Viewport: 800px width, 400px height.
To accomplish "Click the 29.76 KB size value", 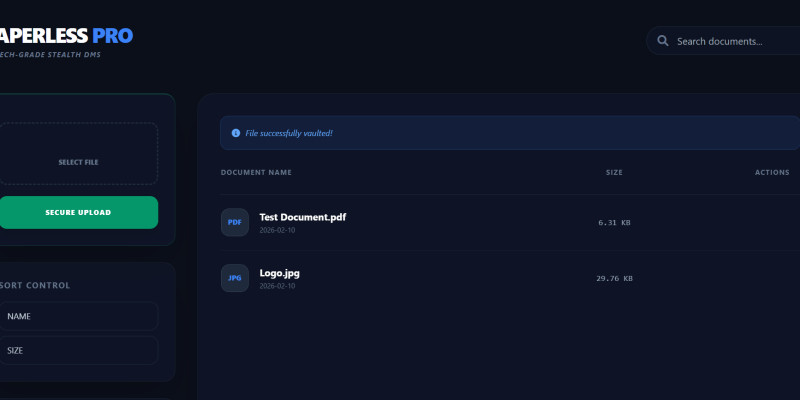I will pyautogui.click(x=614, y=279).
